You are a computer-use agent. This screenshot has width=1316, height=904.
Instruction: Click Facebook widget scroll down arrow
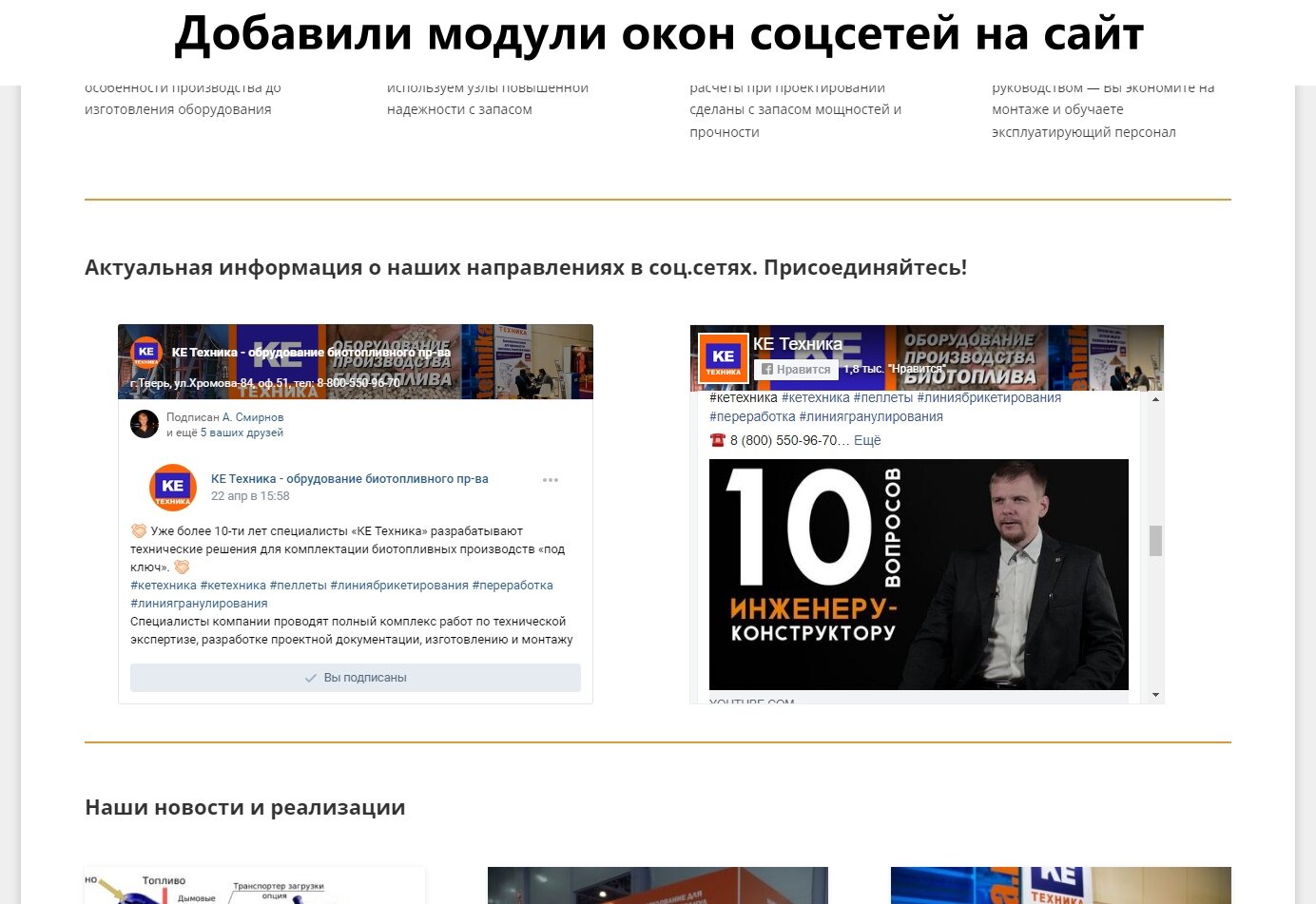tap(1155, 695)
